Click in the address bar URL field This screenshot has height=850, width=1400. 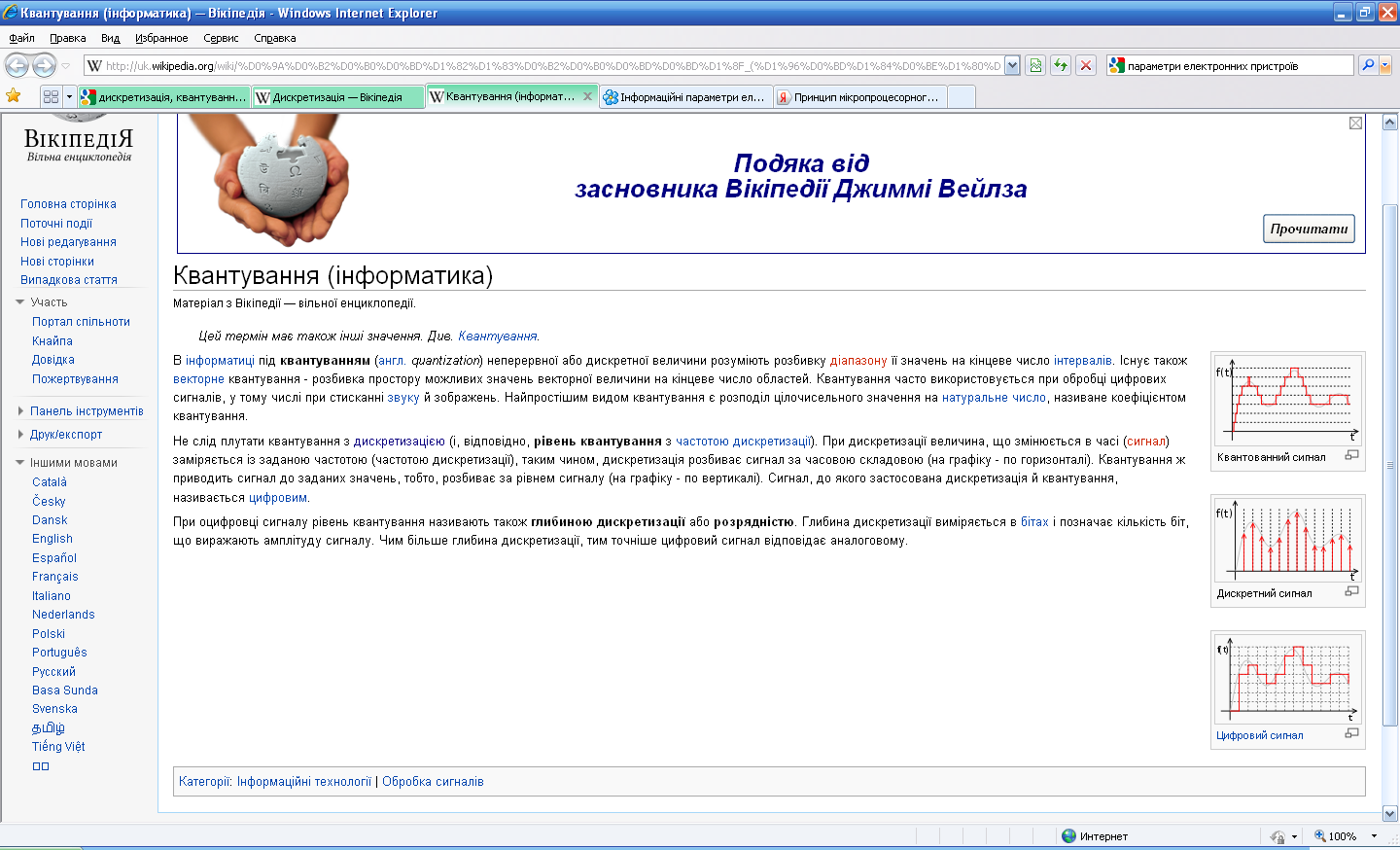(x=552, y=65)
